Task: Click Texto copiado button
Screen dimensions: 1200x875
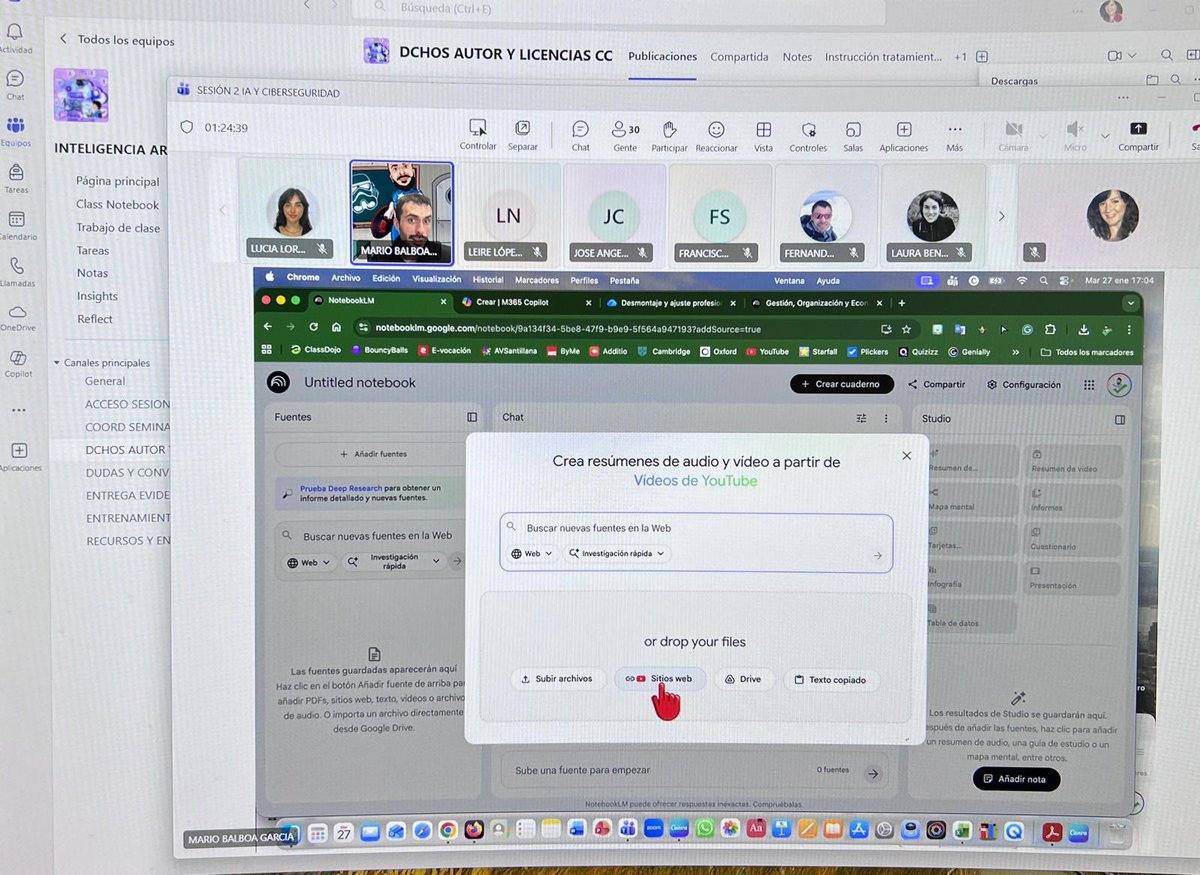Action: [830, 680]
